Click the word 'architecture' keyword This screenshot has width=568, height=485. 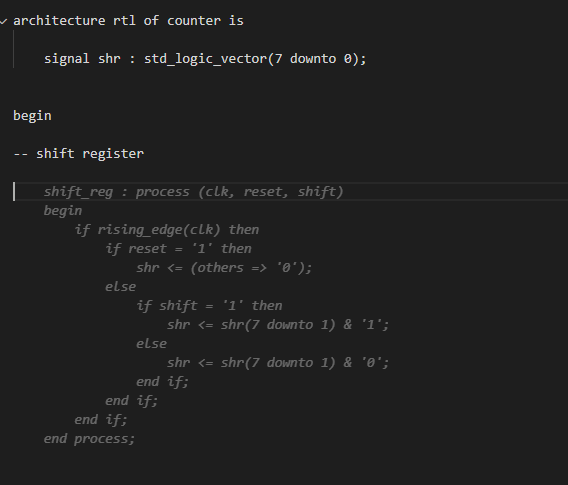[x=59, y=21]
